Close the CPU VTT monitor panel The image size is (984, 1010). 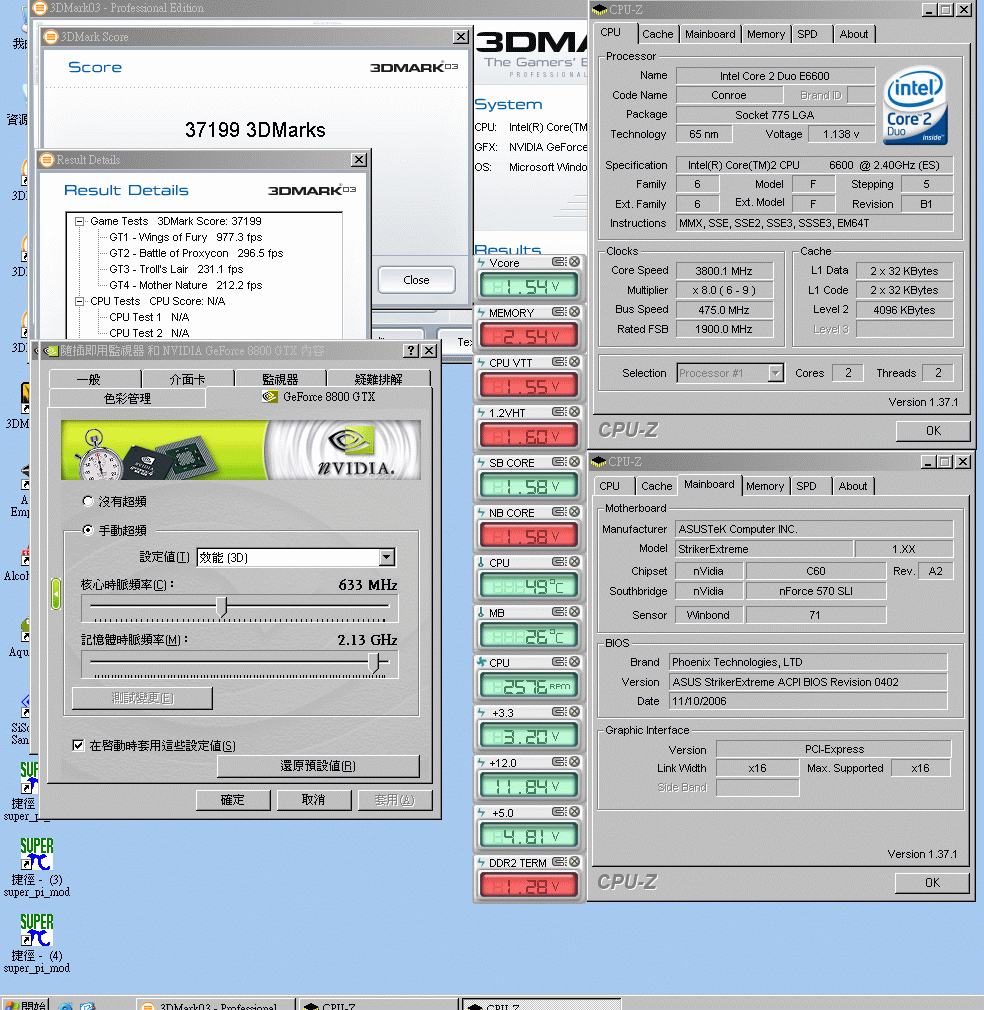(574, 362)
